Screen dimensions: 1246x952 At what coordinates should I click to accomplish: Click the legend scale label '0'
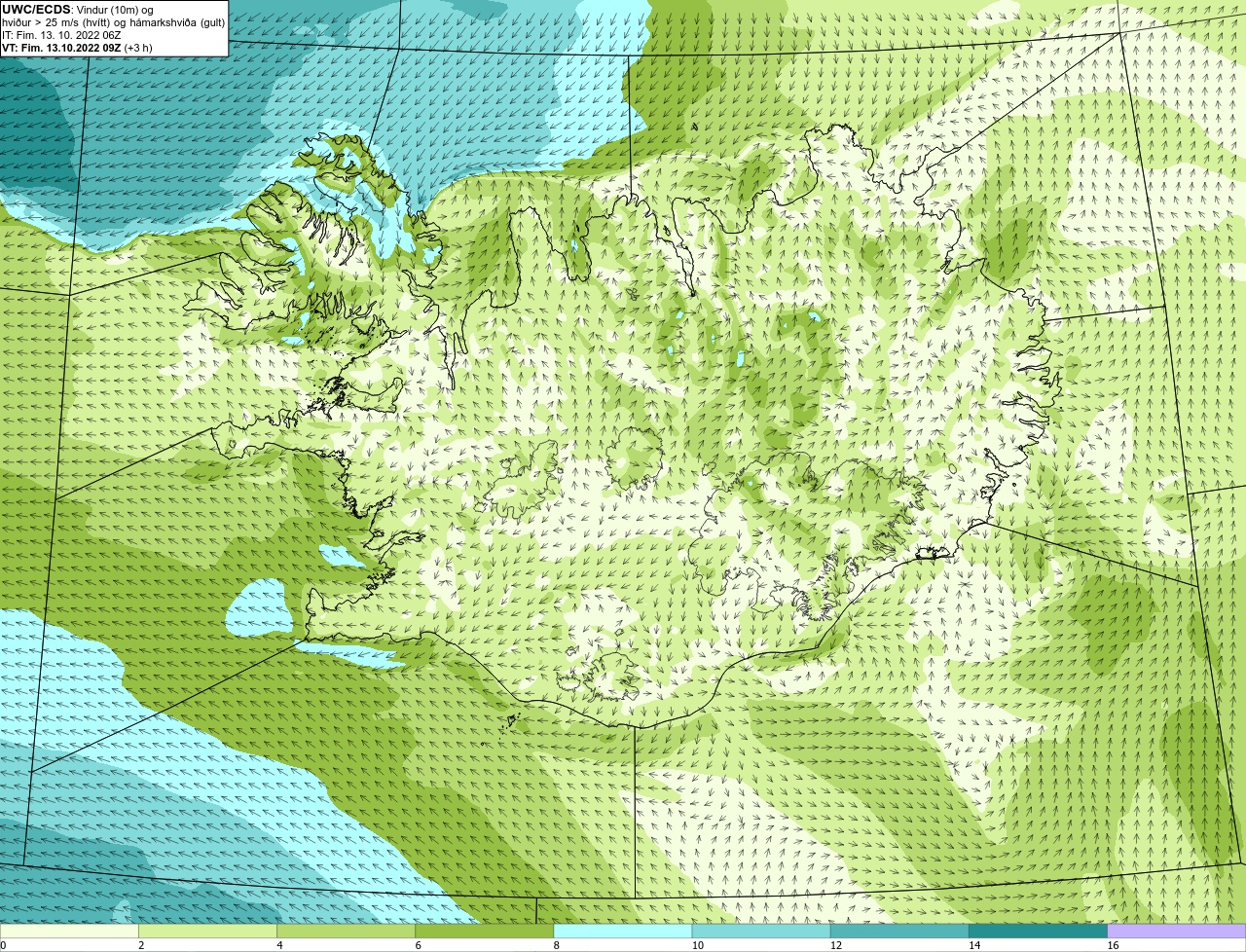tap(4, 945)
